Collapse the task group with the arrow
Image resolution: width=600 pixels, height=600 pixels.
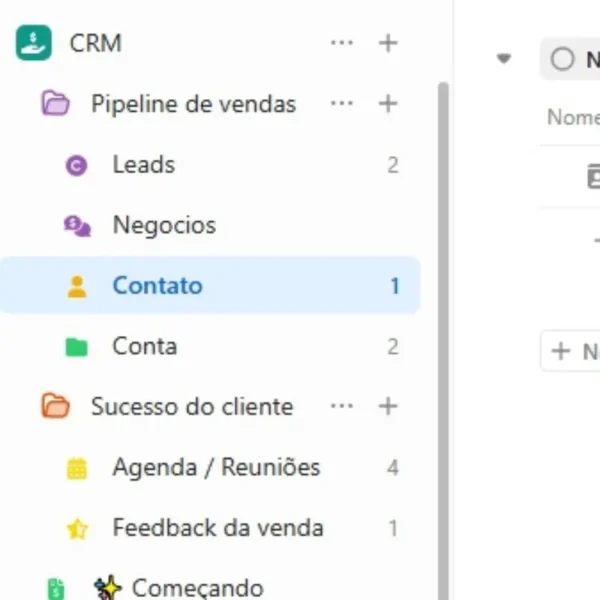click(x=504, y=59)
